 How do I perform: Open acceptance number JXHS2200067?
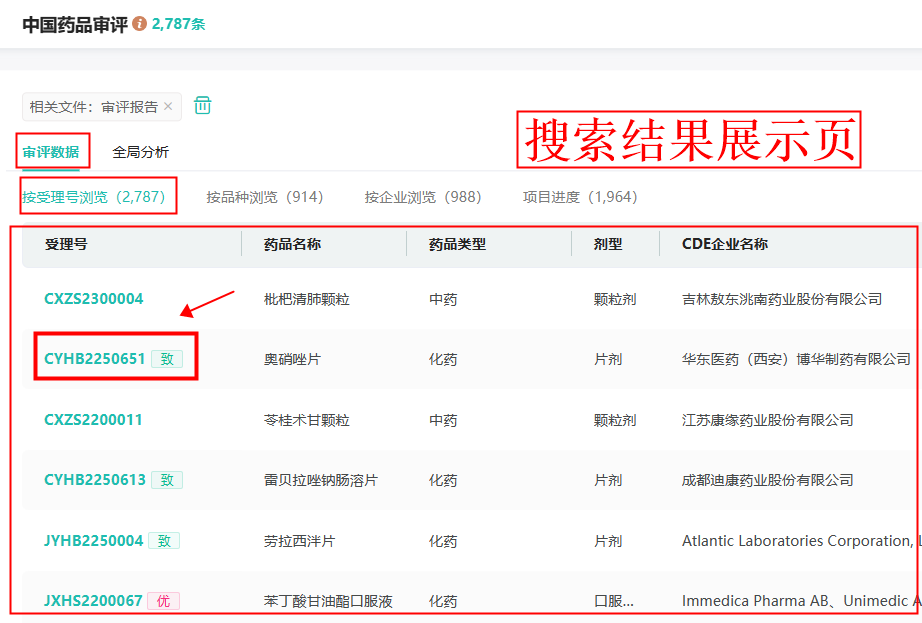pyautogui.click(x=93, y=601)
